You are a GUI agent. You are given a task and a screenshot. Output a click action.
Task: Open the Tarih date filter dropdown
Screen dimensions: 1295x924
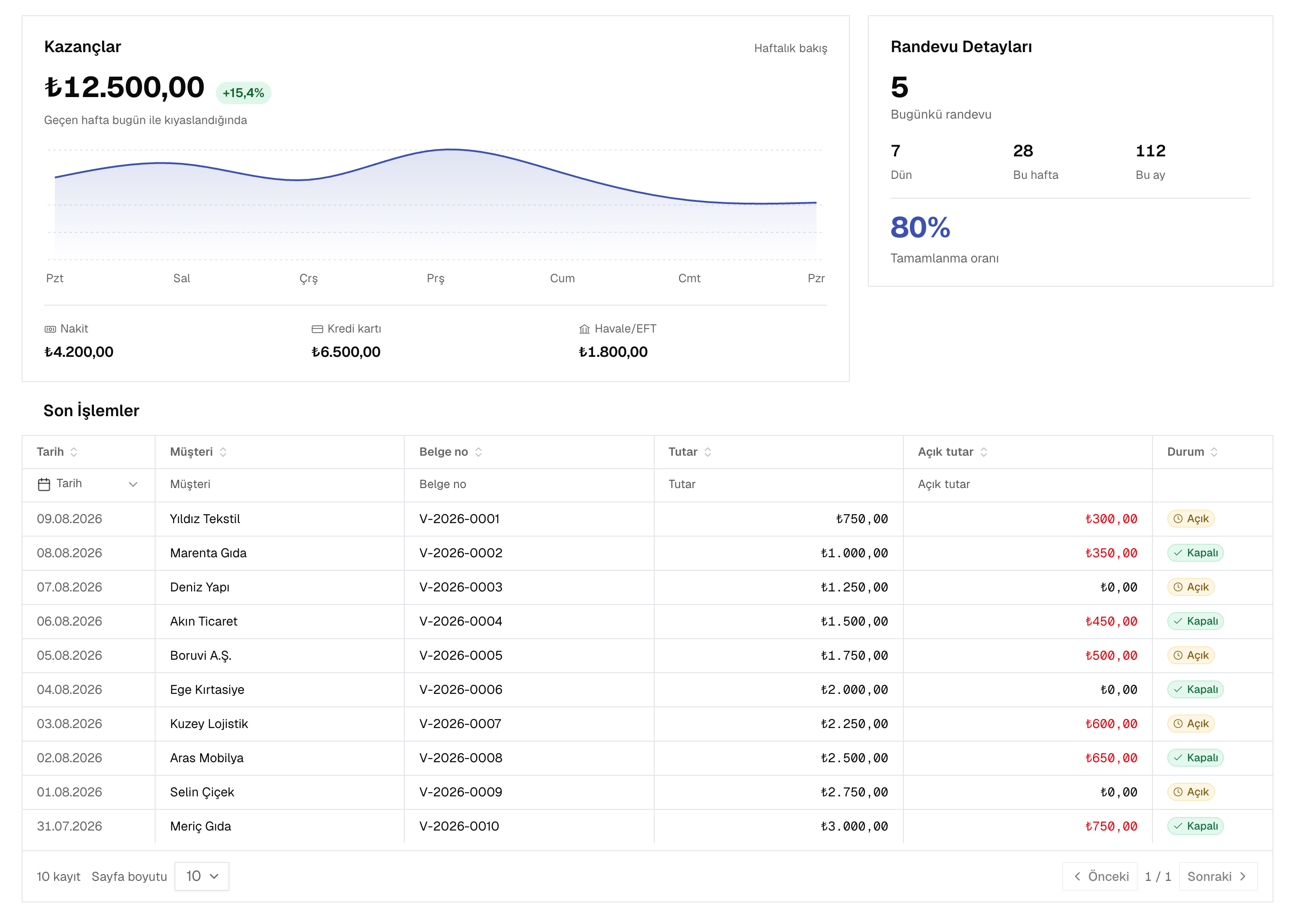coord(88,484)
